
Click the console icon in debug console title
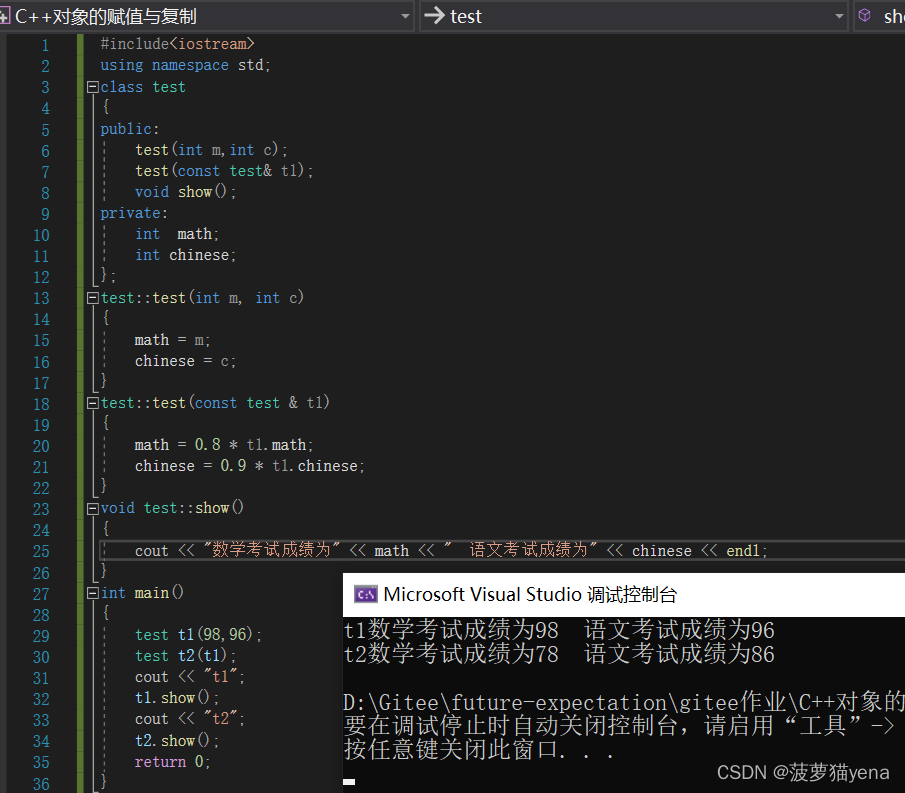(366, 594)
